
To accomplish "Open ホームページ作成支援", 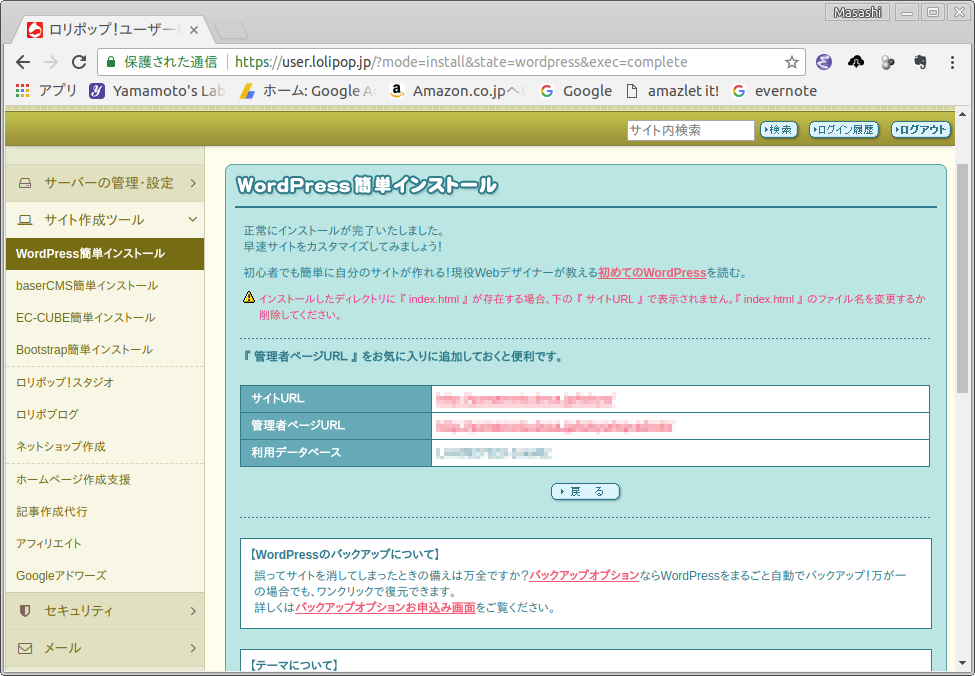I will (73, 479).
